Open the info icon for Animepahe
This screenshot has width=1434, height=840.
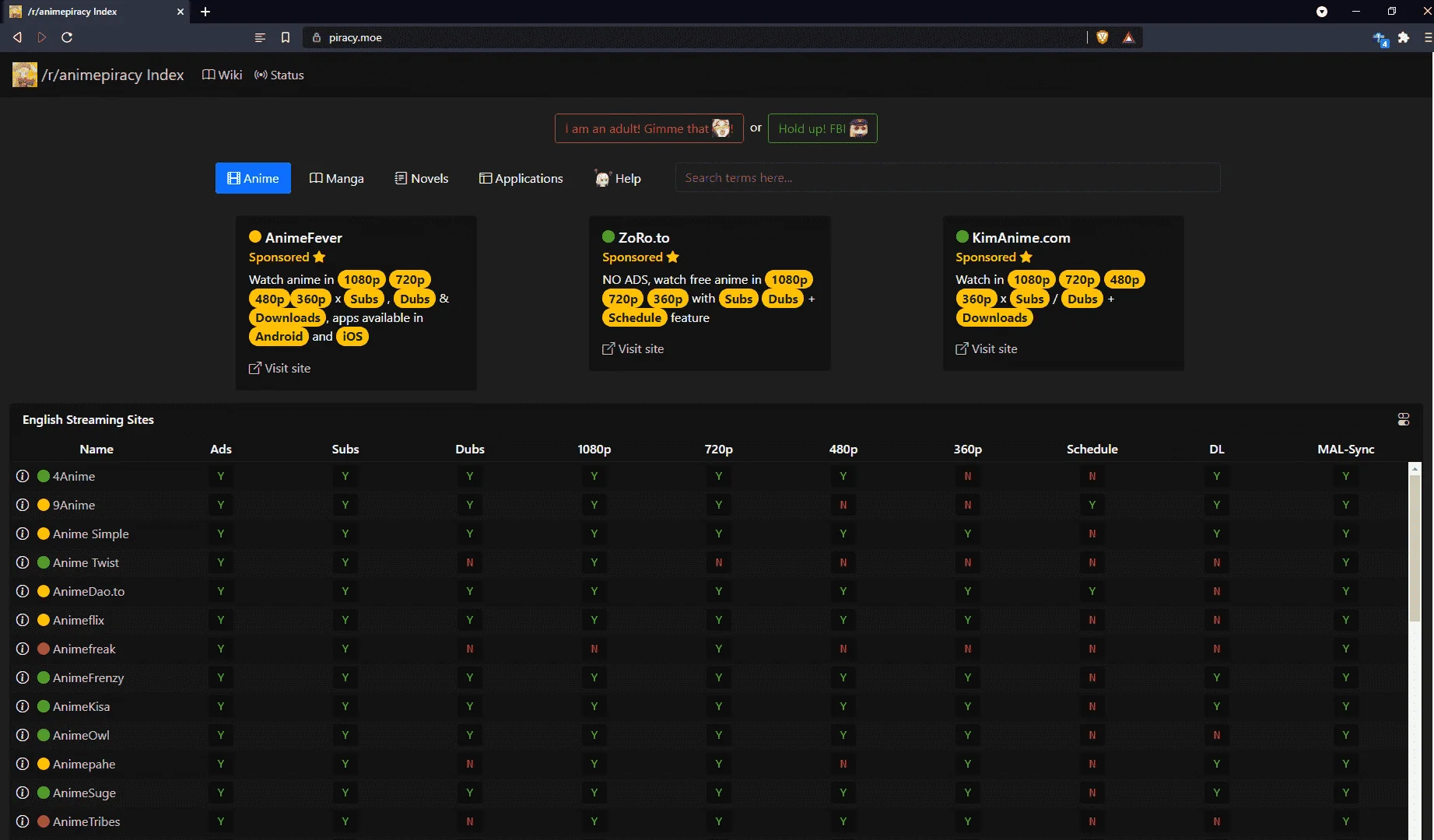click(23, 764)
